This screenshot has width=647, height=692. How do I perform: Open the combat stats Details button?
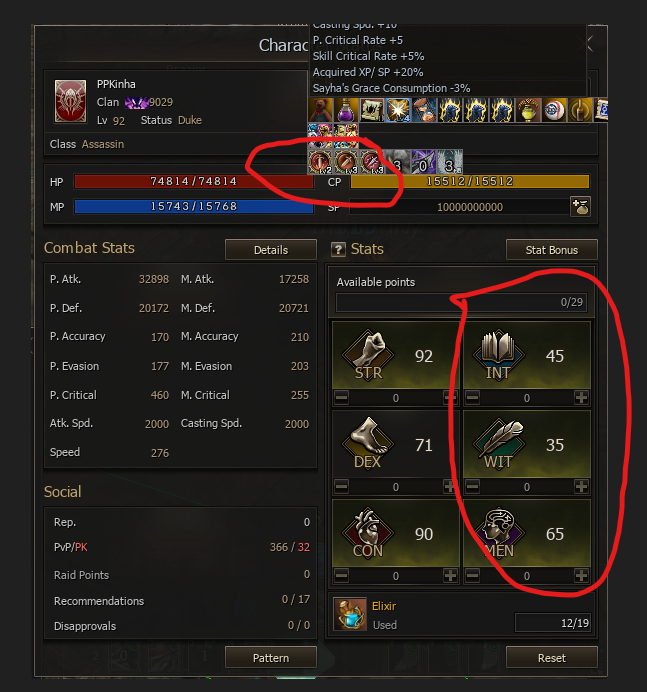click(271, 250)
